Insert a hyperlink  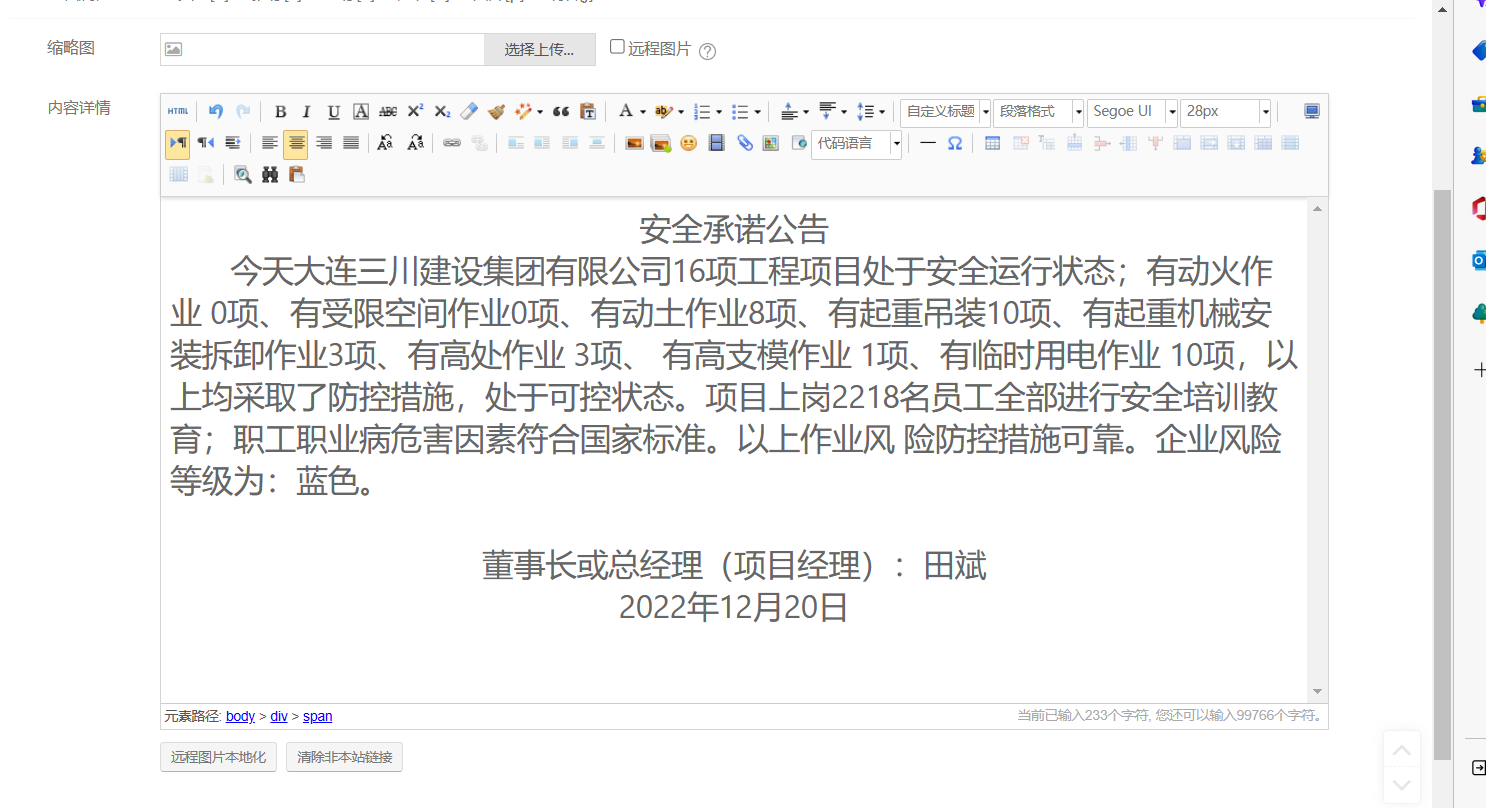click(452, 143)
